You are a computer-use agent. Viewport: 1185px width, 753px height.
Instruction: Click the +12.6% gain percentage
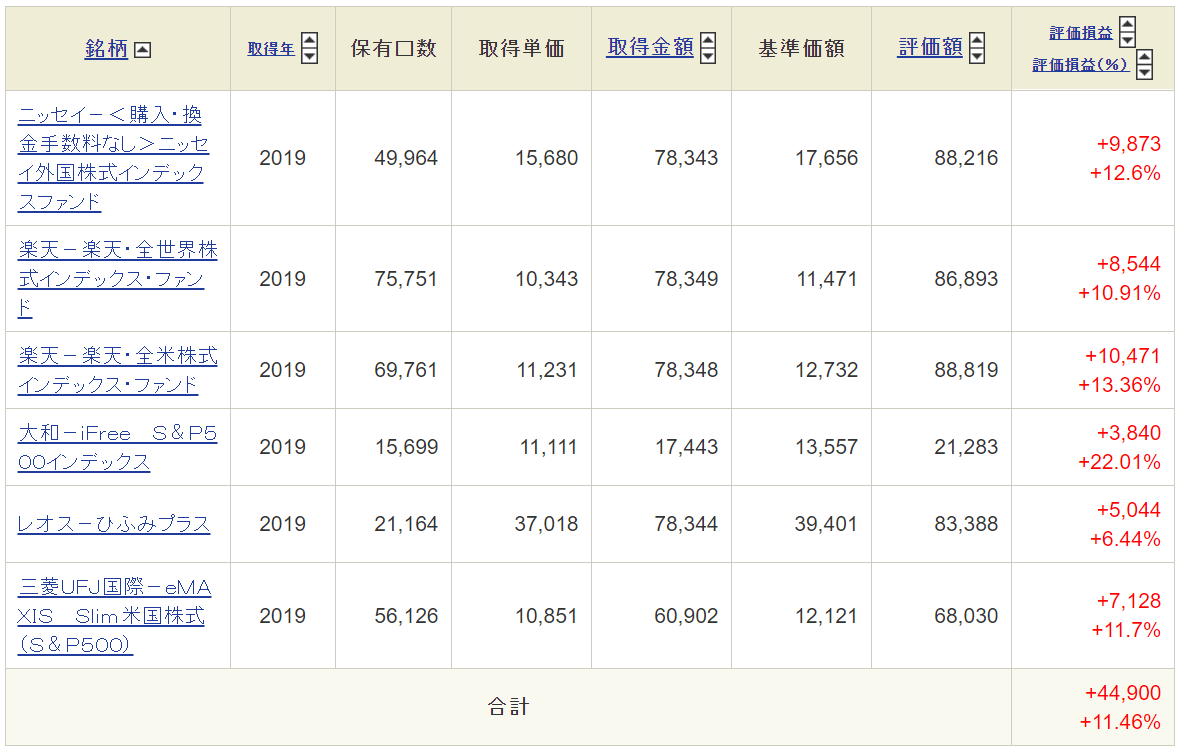click(1125, 173)
